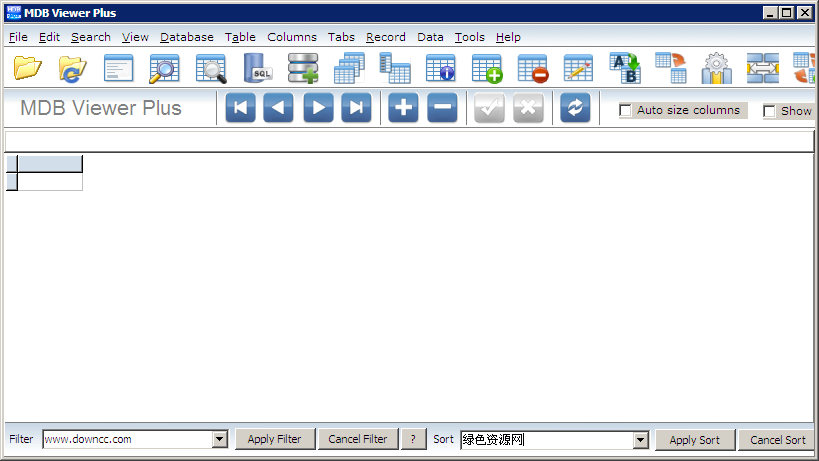The height and width of the screenshot is (461, 819).
Task: Cancel edit with X button
Action: click(529, 108)
